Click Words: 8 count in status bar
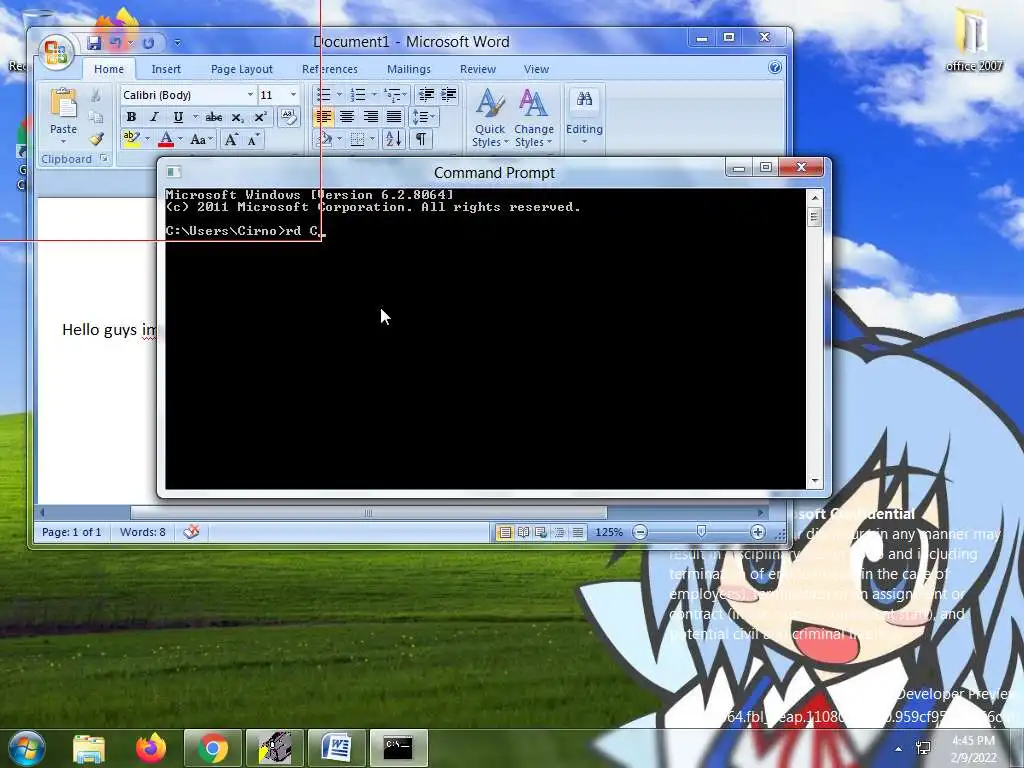1024x768 pixels. (x=142, y=532)
